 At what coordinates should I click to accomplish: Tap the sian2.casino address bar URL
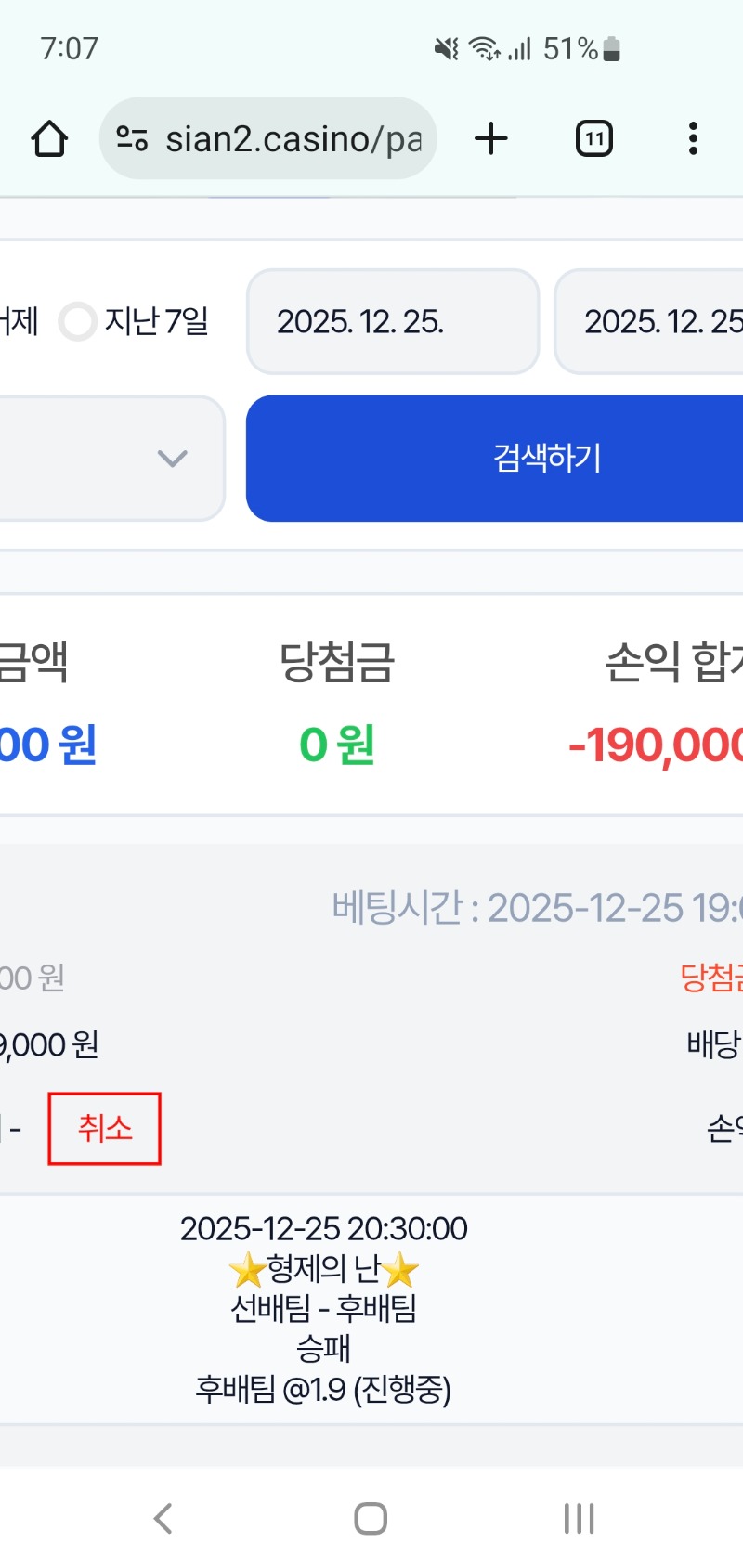[293, 139]
